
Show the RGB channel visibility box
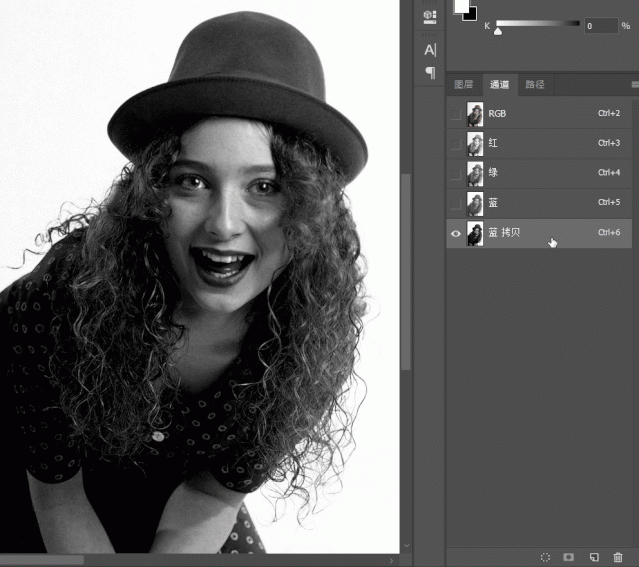click(456, 114)
